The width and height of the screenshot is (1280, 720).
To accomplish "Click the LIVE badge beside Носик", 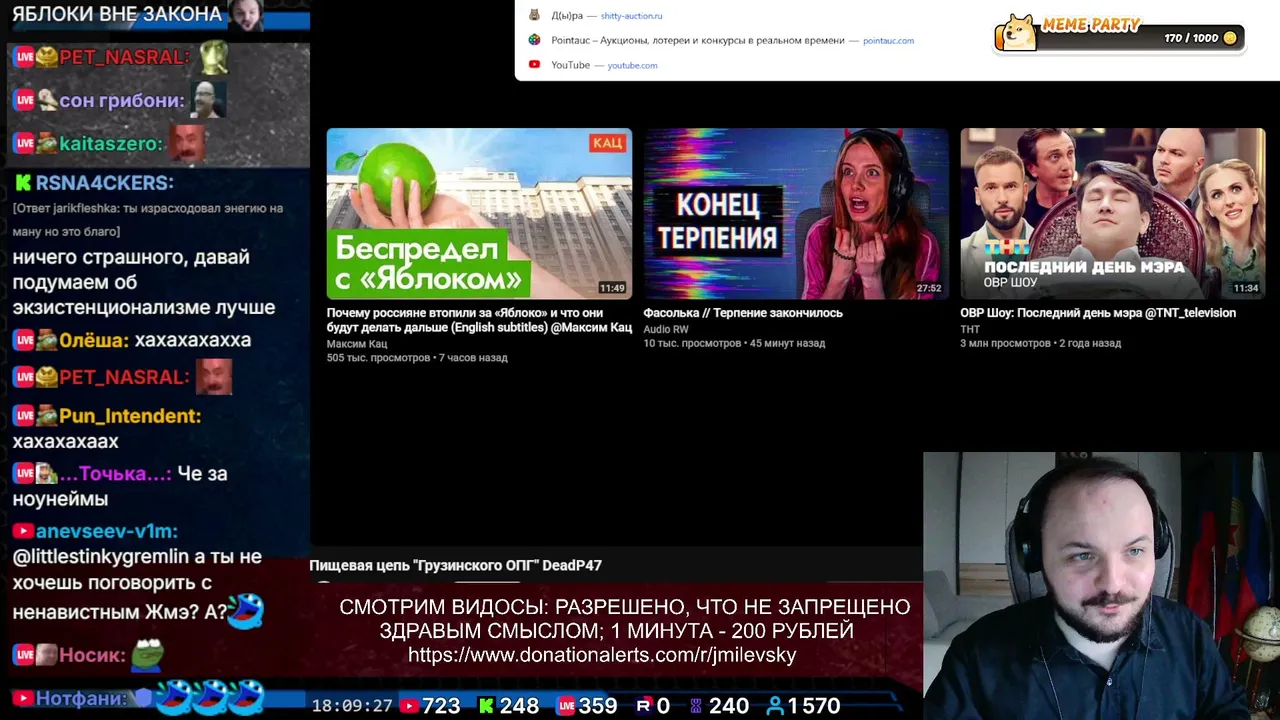I will (x=24, y=655).
